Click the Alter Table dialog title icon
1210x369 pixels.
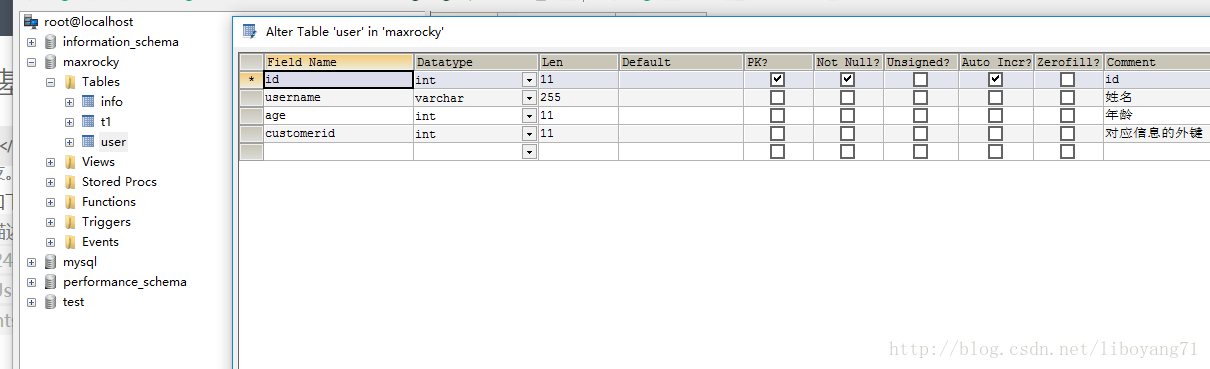point(250,31)
